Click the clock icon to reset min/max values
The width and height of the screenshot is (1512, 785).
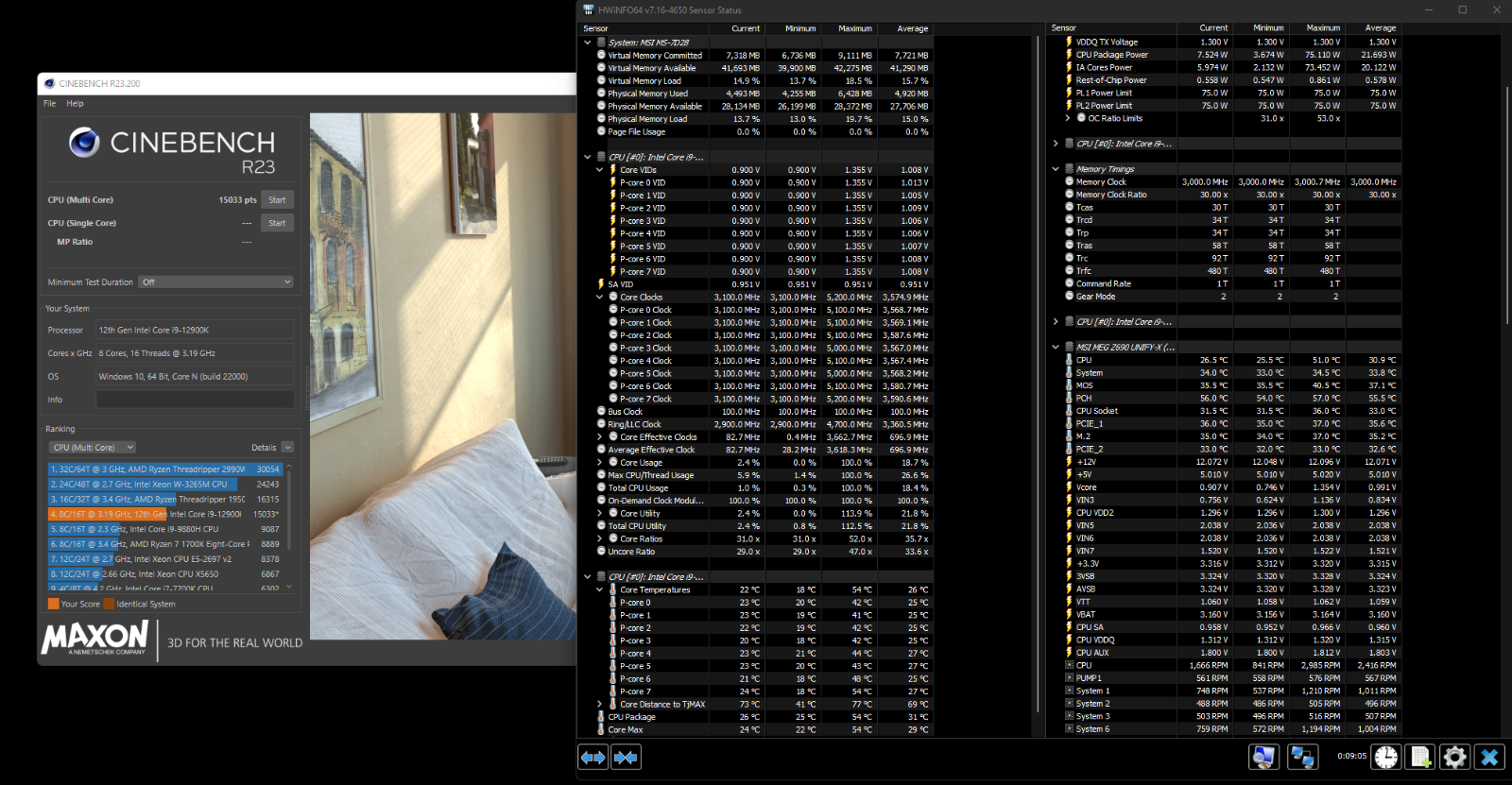tap(1386, 757)
